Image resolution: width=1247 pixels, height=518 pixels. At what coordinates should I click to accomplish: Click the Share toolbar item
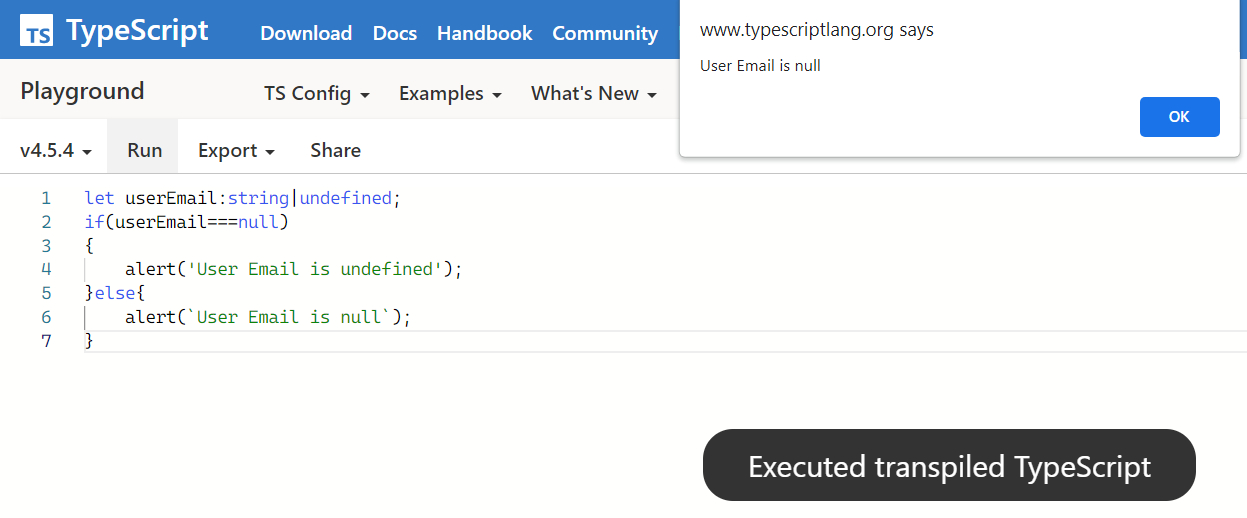[x=335, y=150]
